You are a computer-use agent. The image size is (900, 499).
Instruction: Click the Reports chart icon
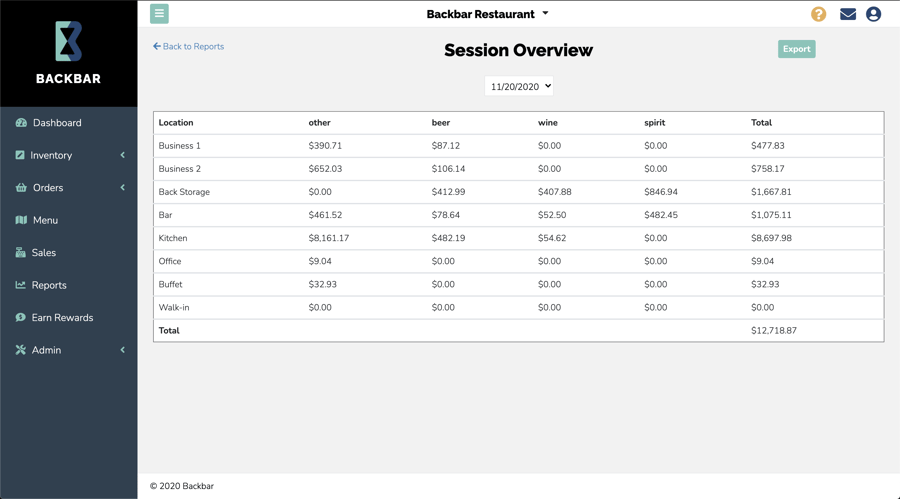coord(21,285)
